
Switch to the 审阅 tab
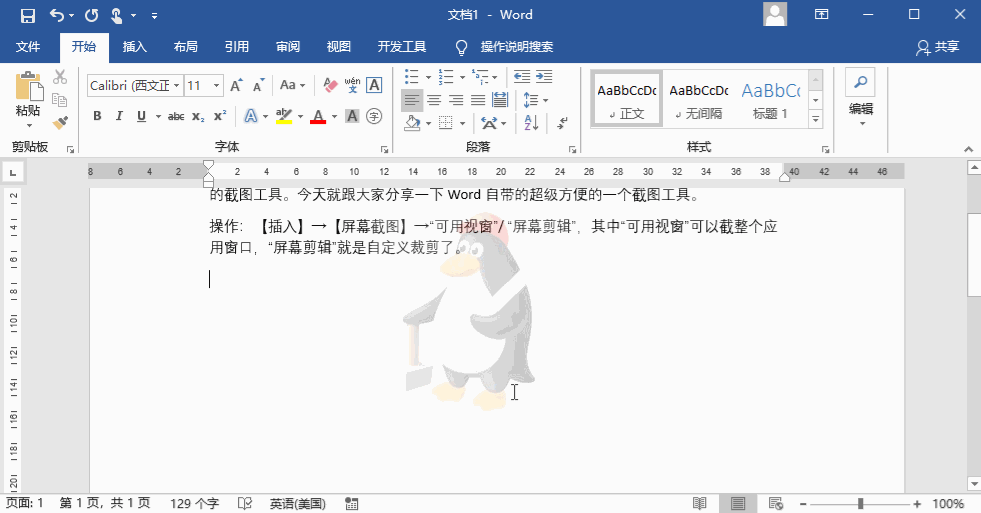tap(288, 47)
